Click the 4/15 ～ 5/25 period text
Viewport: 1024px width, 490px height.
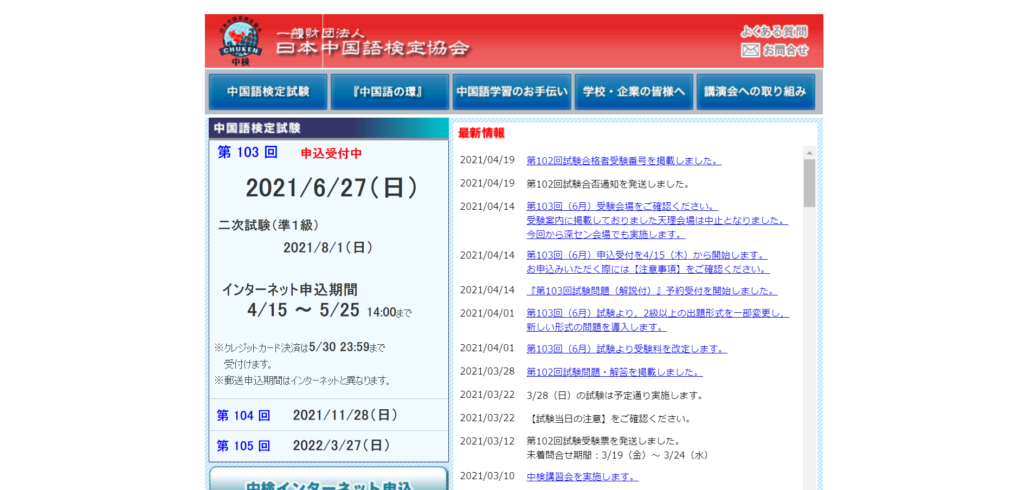pos(304,311)
